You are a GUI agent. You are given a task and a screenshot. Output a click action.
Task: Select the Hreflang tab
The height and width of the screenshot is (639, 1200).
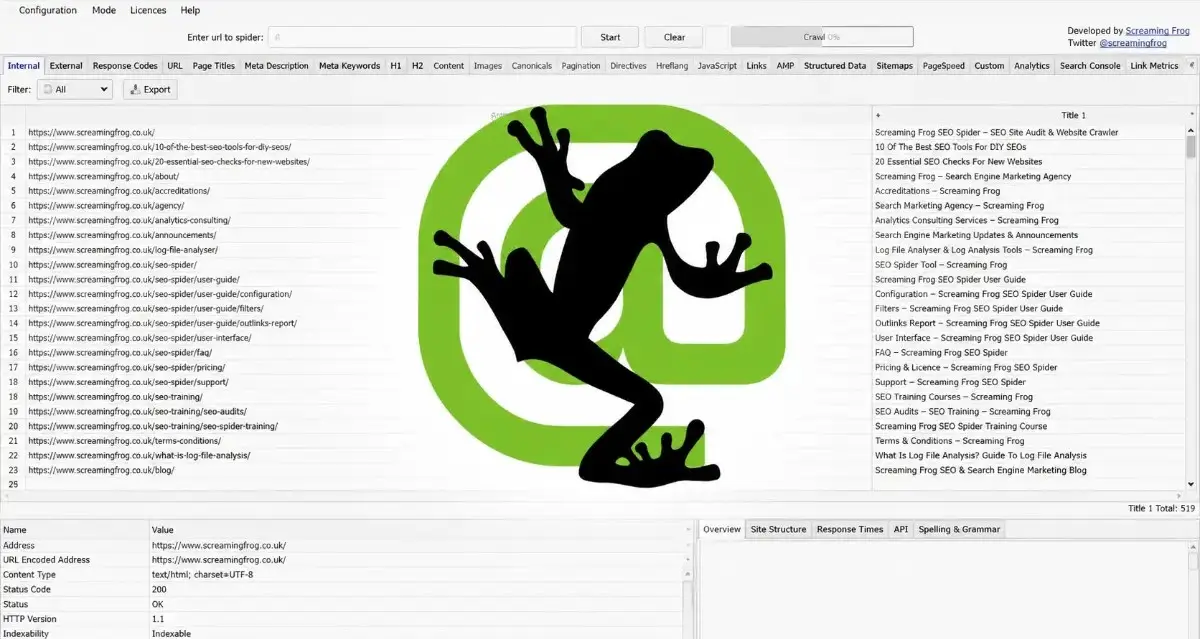point(673,66)
